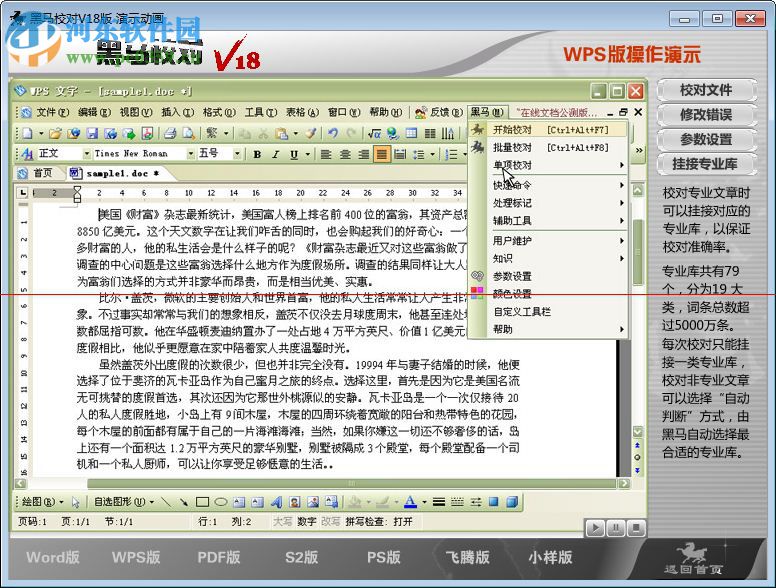Save the document with the floppy icon
776x588 pixels.
coord(92,133)
